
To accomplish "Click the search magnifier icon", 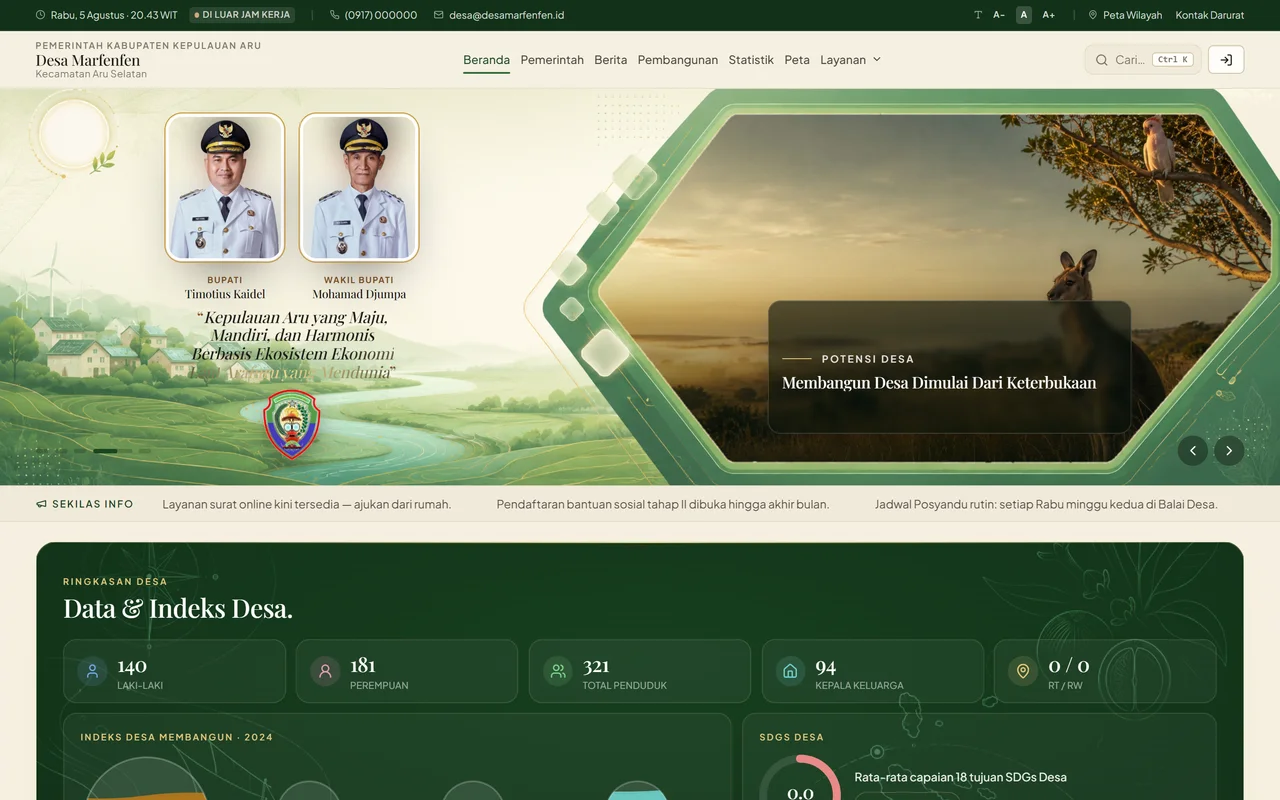I will pos(1102,60).
